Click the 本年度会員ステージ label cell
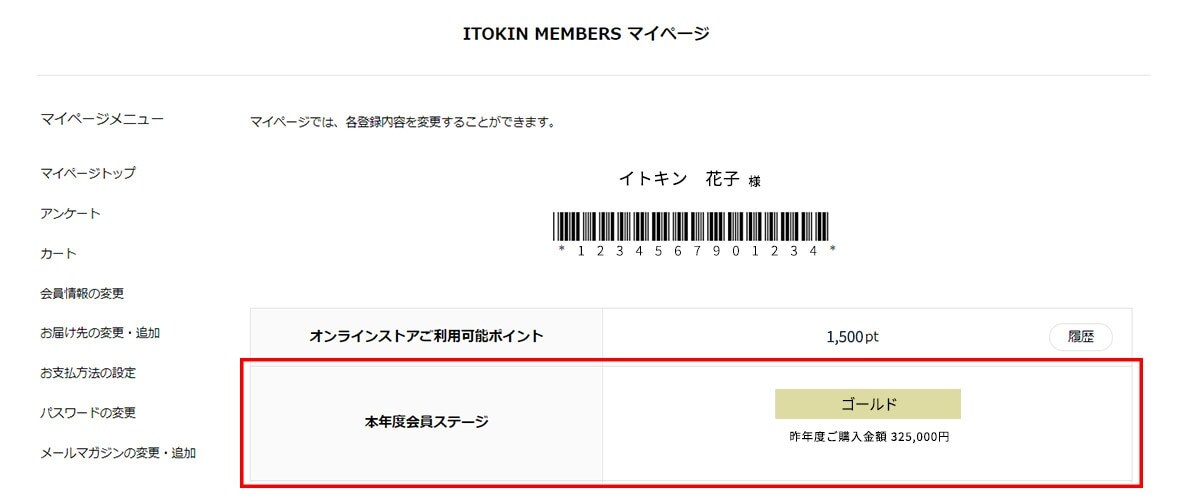Viewport: 1188px width, 500px height. tap(427, 422)
